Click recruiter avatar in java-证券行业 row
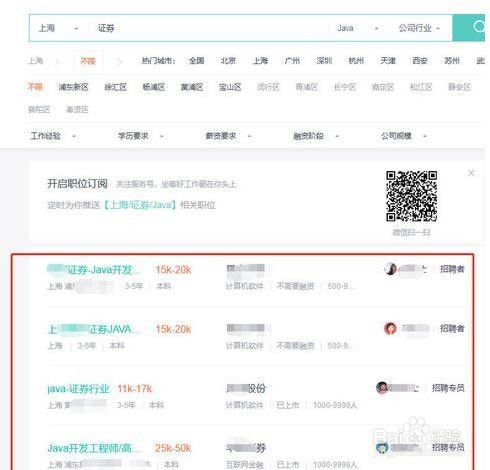 pyautogui.click(x=382, y=388)
